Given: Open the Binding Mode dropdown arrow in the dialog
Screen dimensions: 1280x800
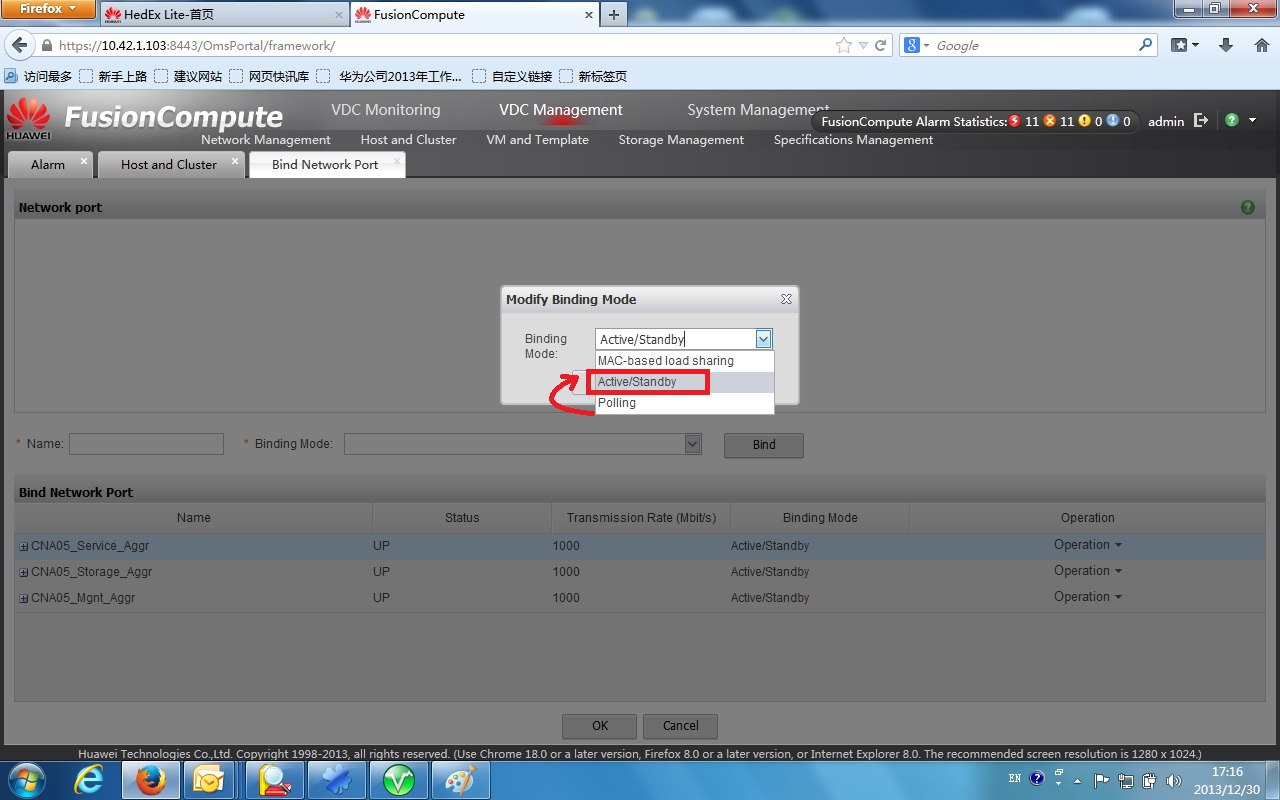Looking at the screenshot, I should pyautogui.click(x=763, y=339).
